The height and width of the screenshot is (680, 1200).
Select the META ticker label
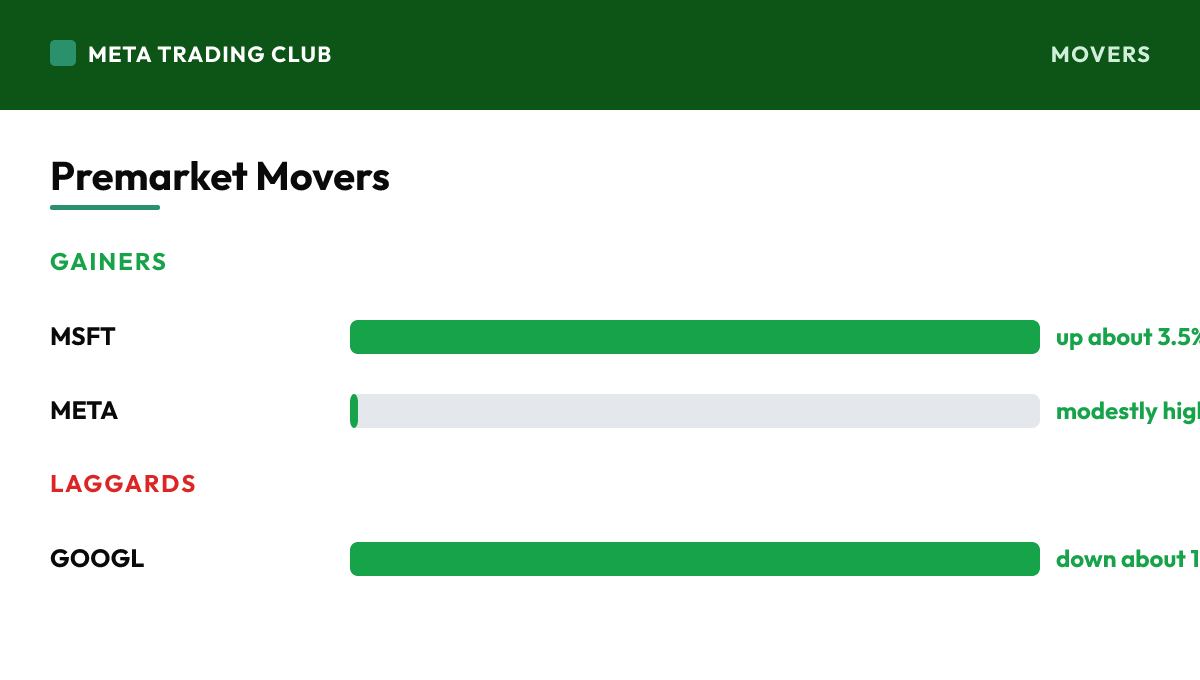click(84, 411)
